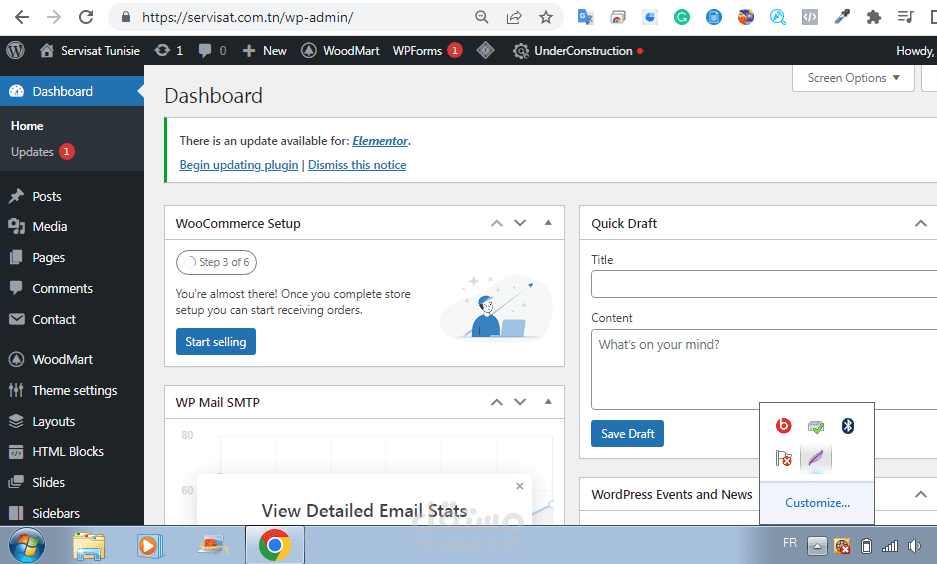Open the Elementor update details link
937x564 pixels.
point(380,141)
